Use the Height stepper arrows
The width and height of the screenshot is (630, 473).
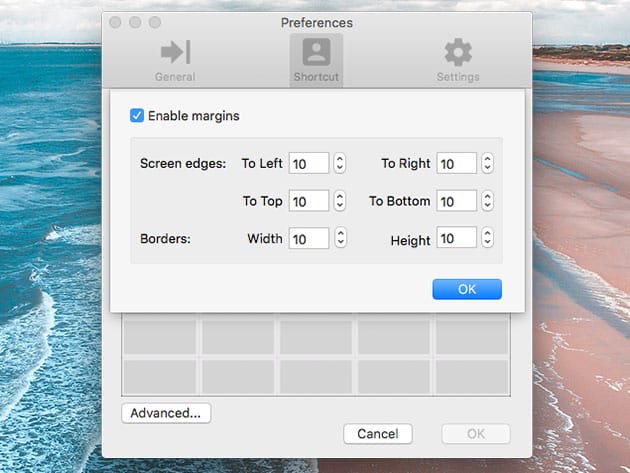[487, 238]
